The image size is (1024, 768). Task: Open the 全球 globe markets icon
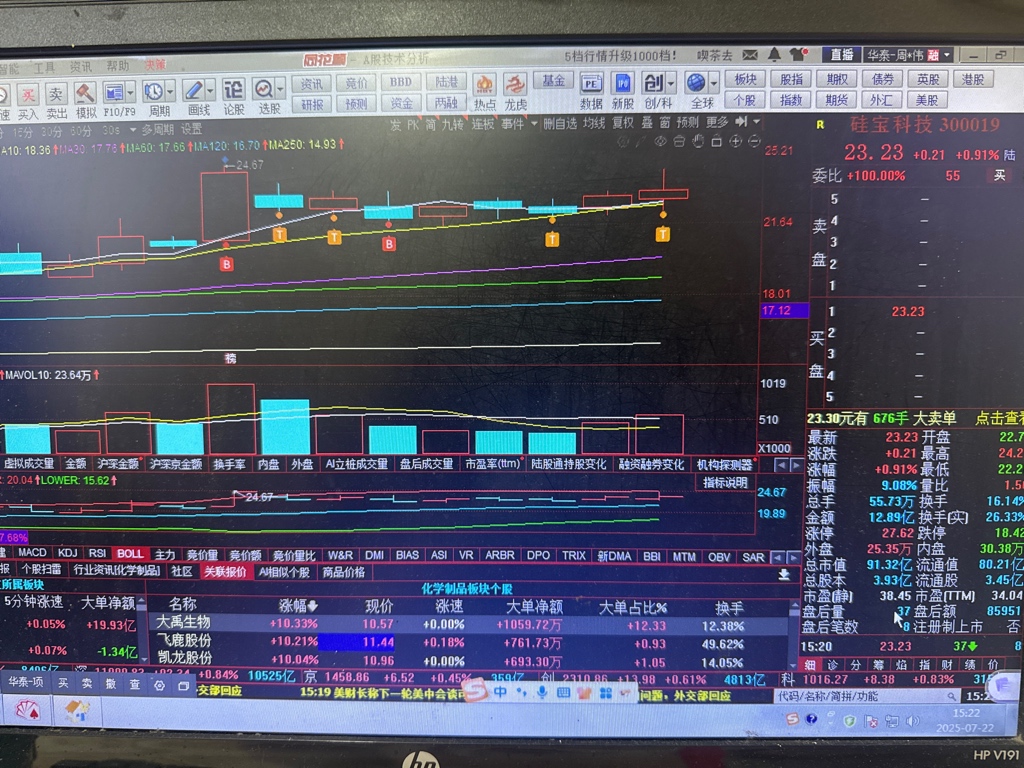click(x=696, y=83)
